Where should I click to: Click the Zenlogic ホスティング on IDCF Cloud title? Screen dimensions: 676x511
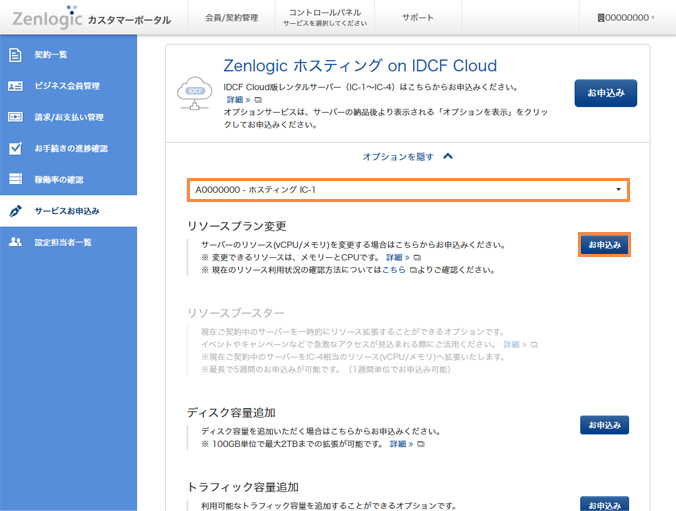(x=360, y=66)
